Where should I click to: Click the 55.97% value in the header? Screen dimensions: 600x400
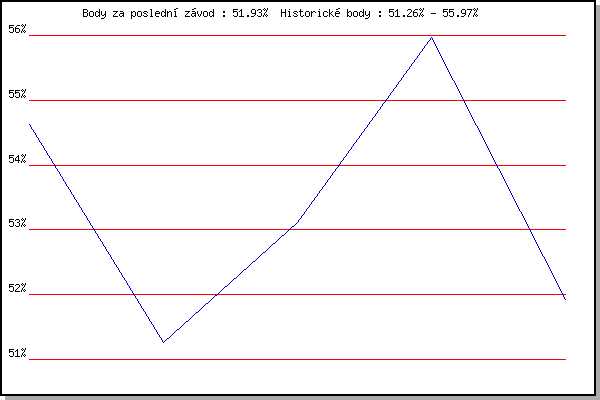click(x=460, y=13)
